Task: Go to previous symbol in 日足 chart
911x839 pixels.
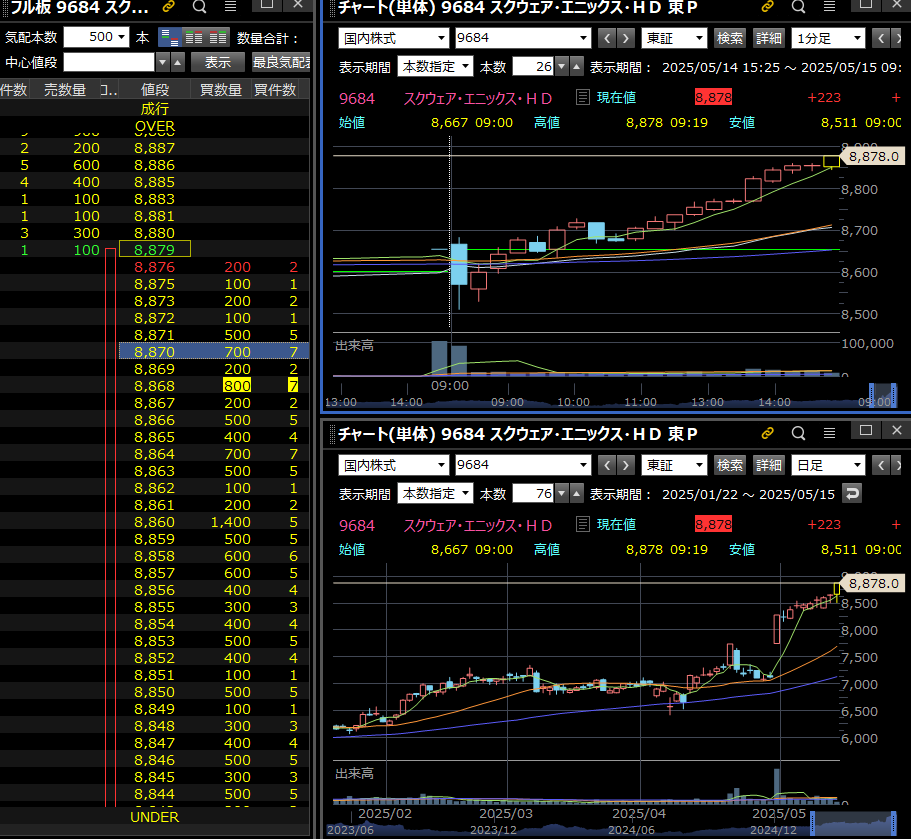Action: 607,465
